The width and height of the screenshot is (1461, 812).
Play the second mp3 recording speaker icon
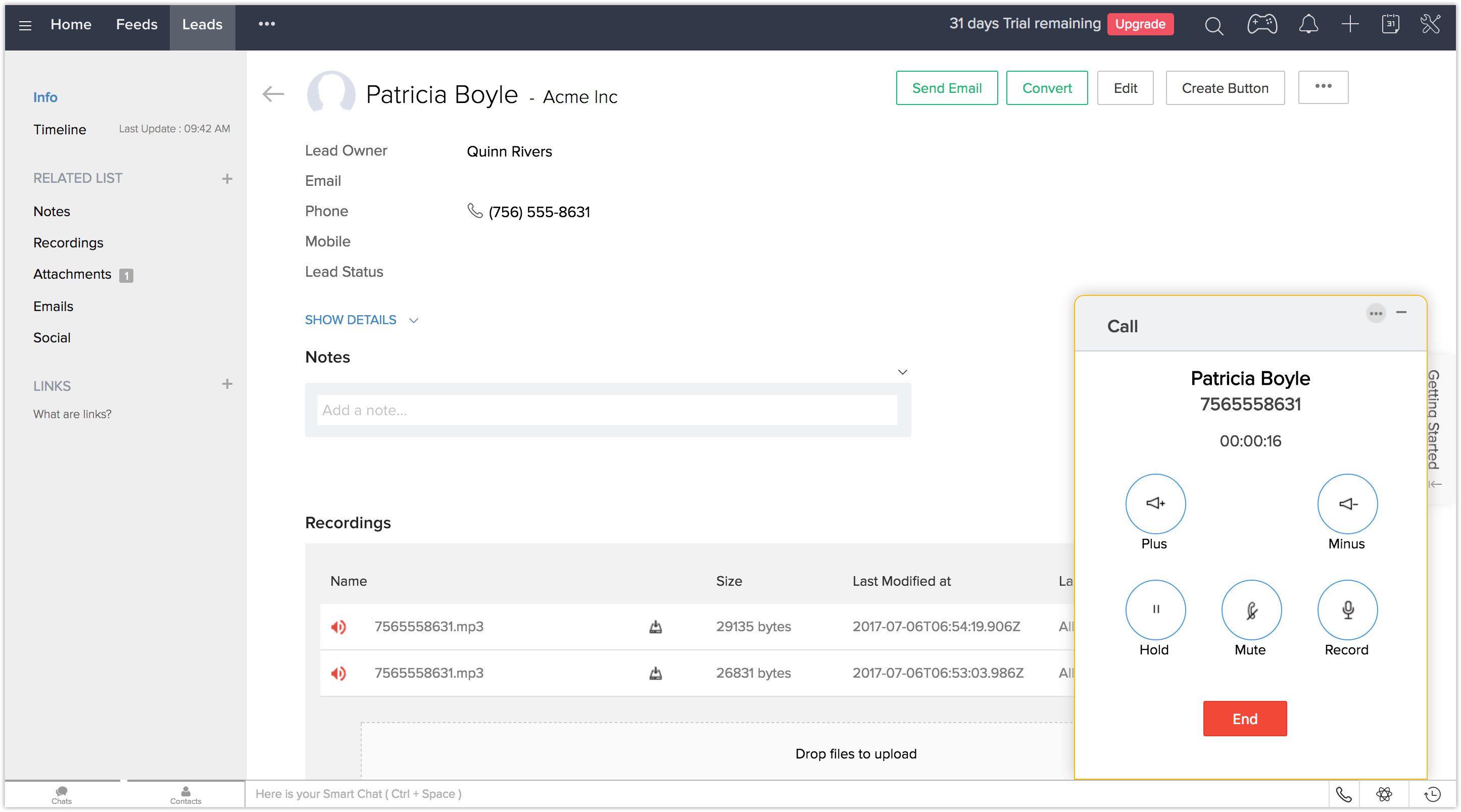tap(338, 673)
